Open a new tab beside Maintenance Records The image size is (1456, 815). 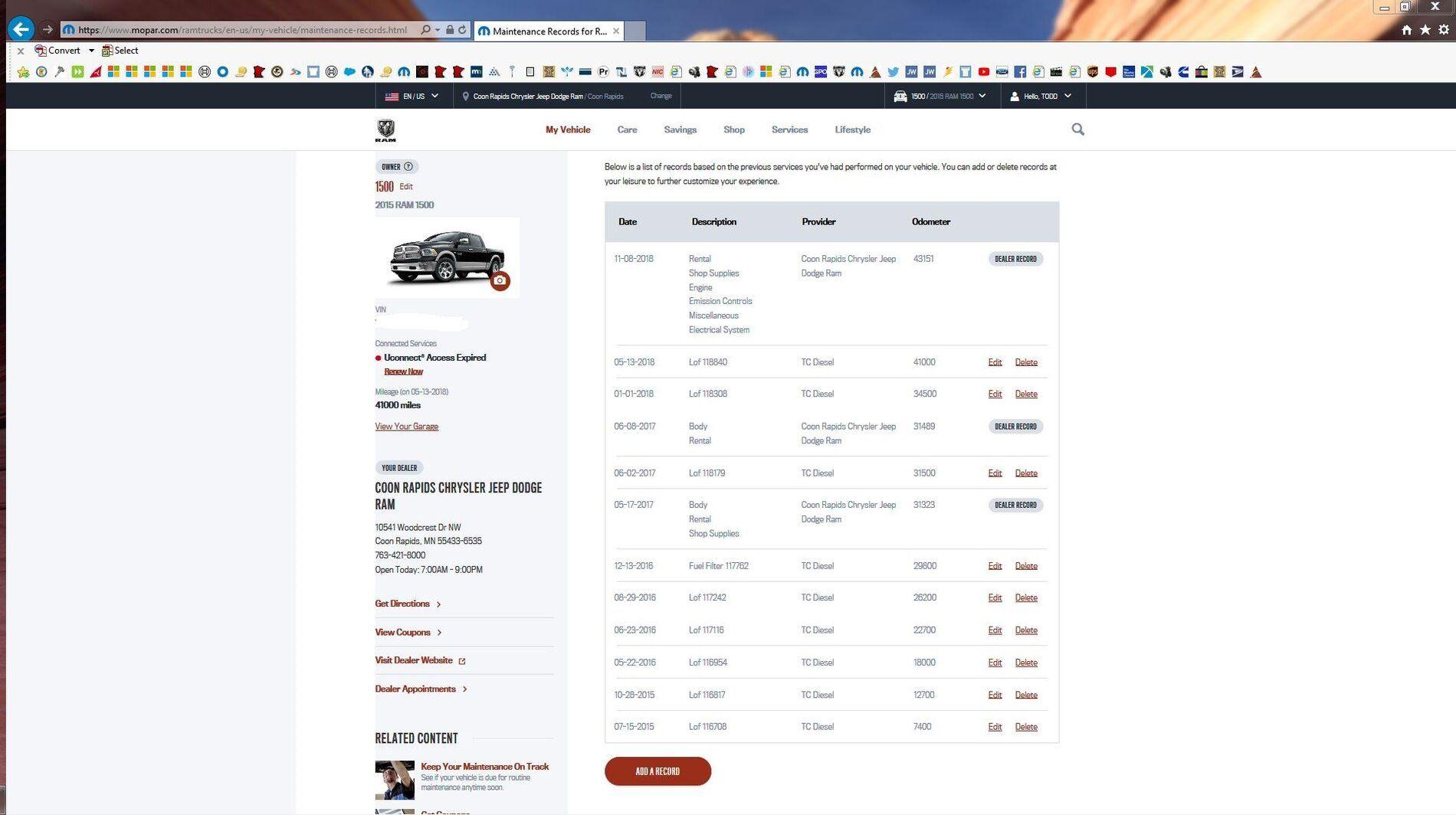636,31
